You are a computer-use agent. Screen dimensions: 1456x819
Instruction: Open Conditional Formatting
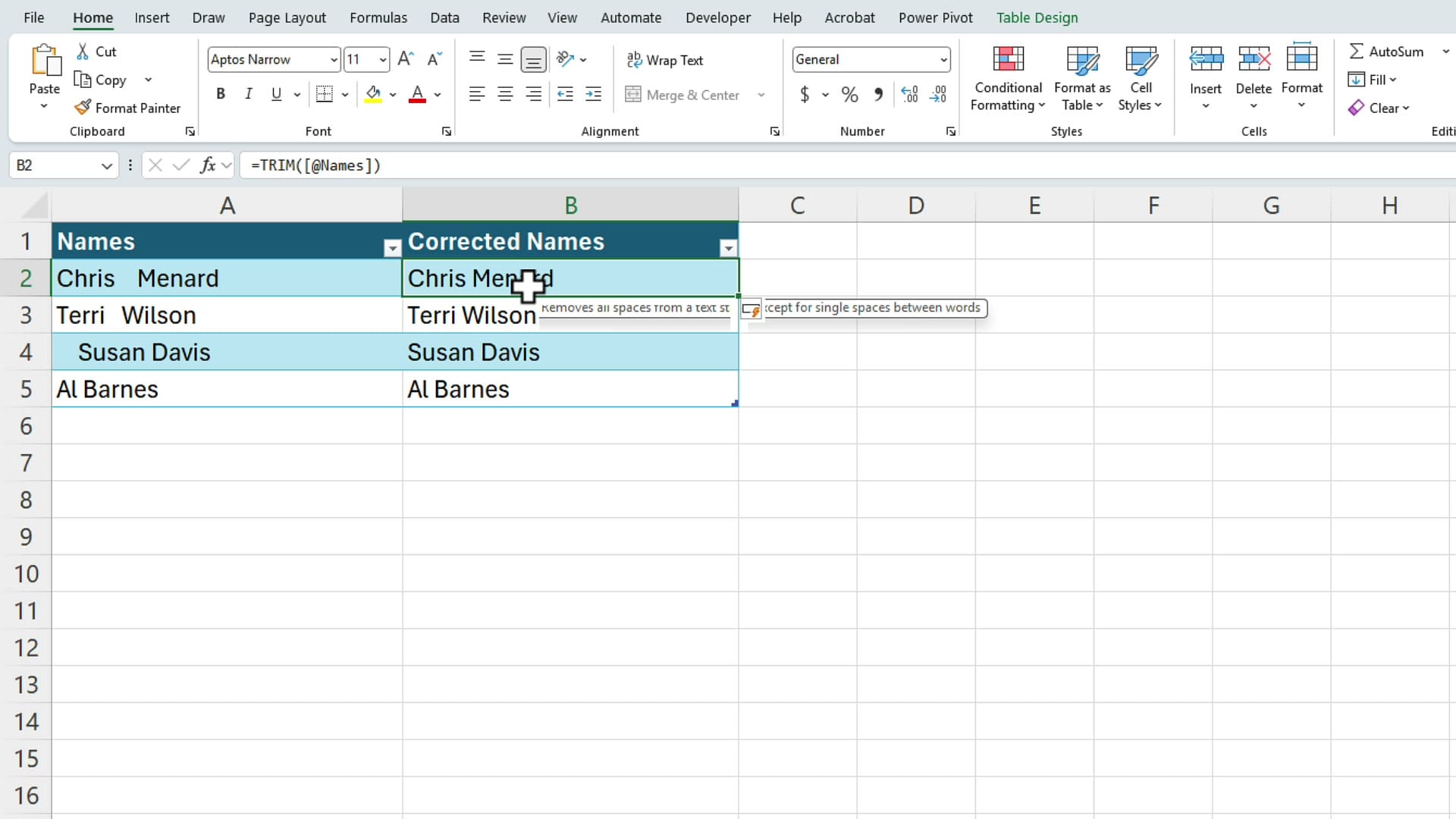(1007, 76)
